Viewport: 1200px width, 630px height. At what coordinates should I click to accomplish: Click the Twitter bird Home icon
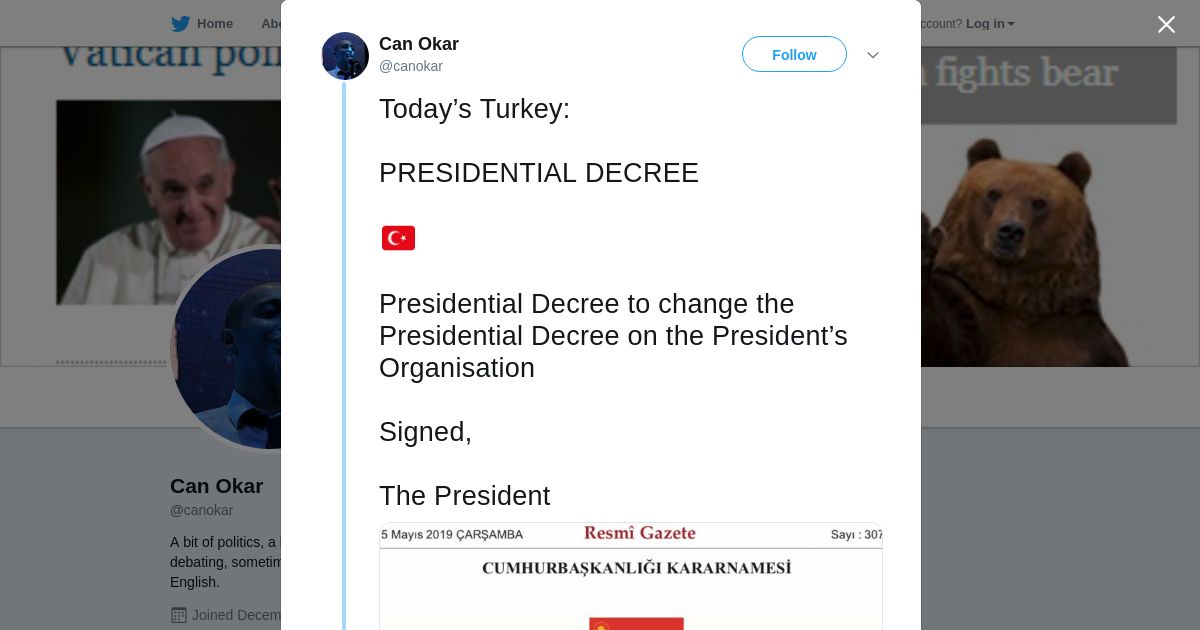pos(180,24)
